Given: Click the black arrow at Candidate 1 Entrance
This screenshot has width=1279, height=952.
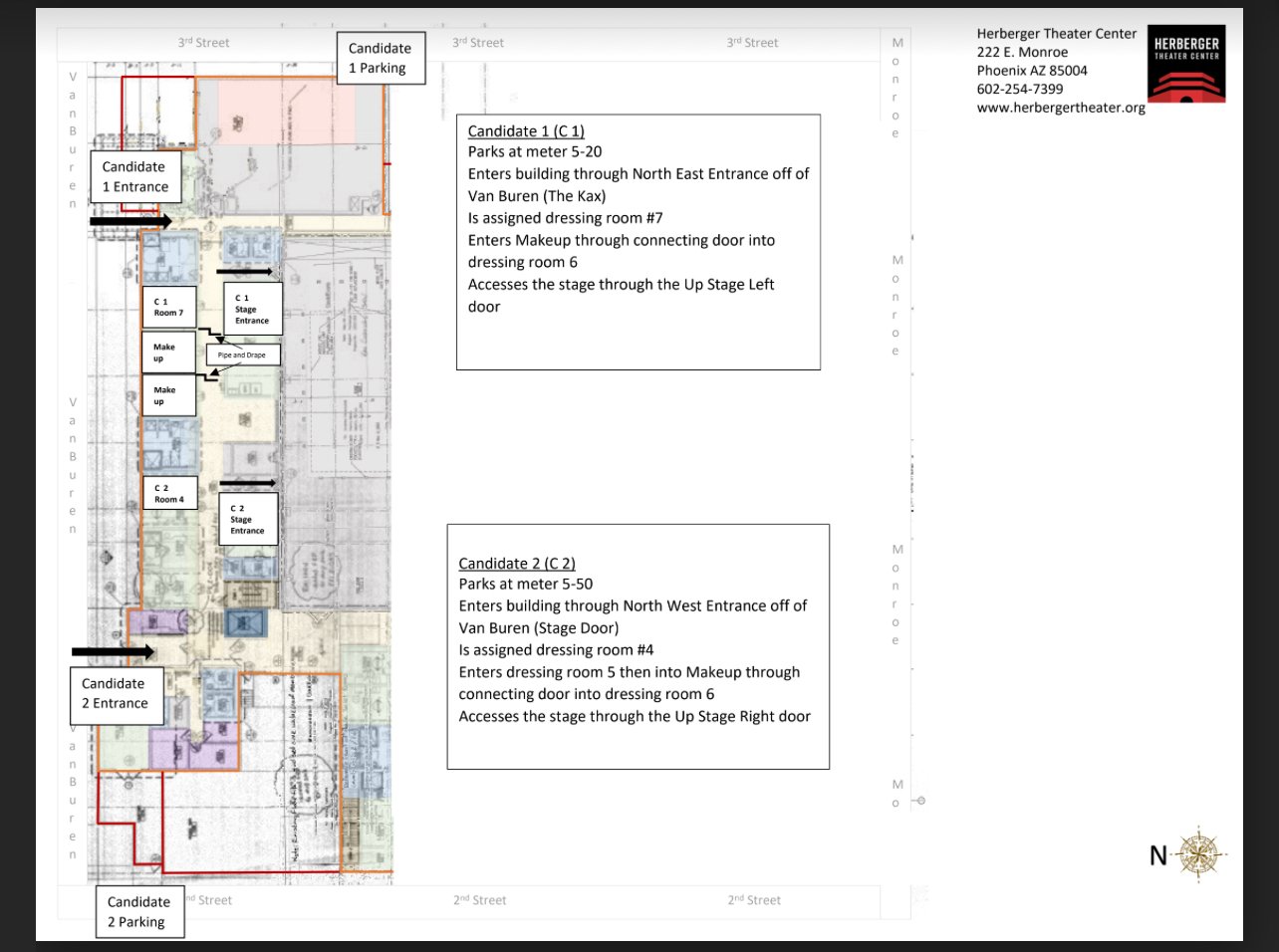Looking at the screenshot, I should click(130, 221).
